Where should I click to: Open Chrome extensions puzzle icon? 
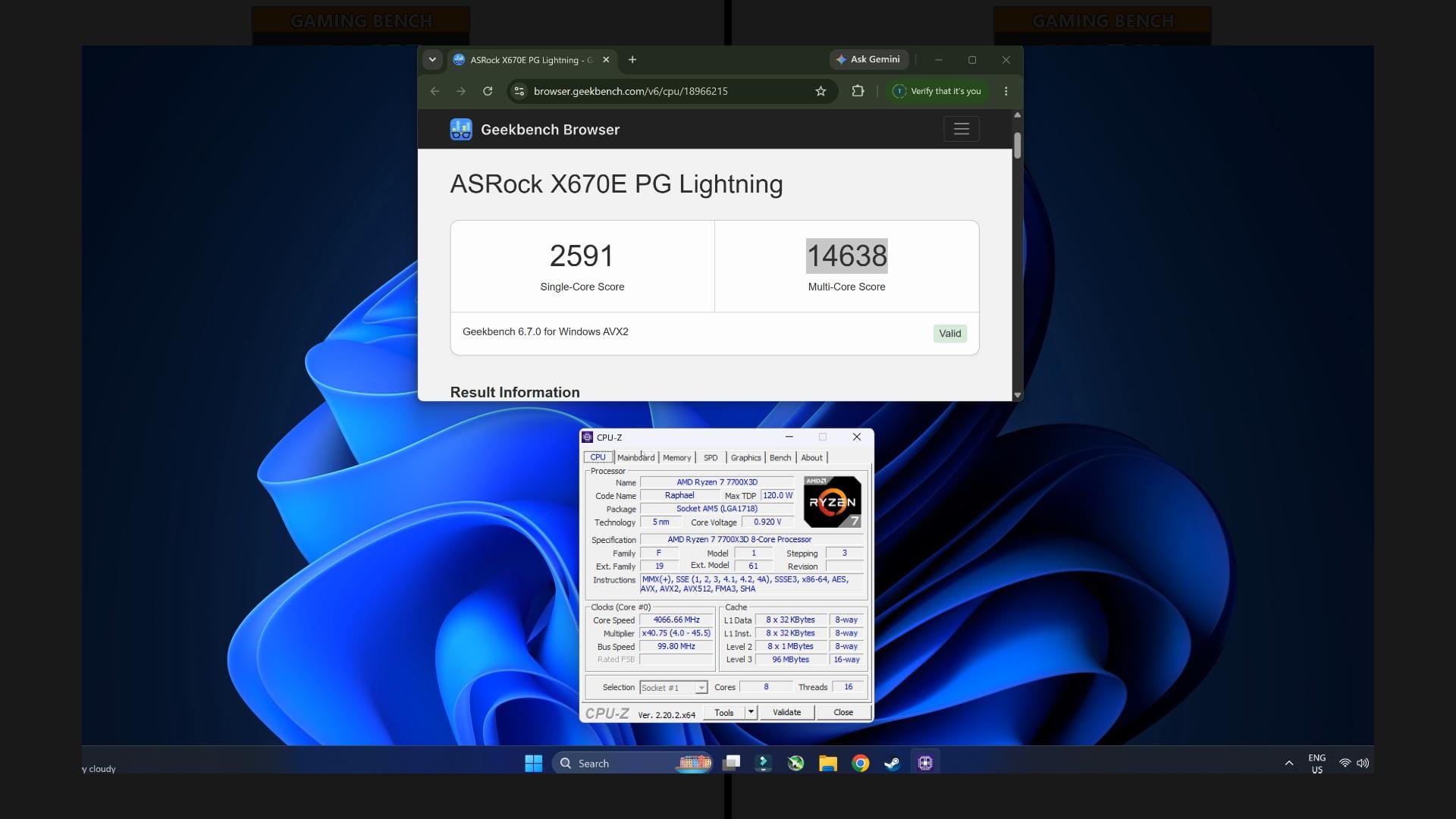(x=858, y=91)
